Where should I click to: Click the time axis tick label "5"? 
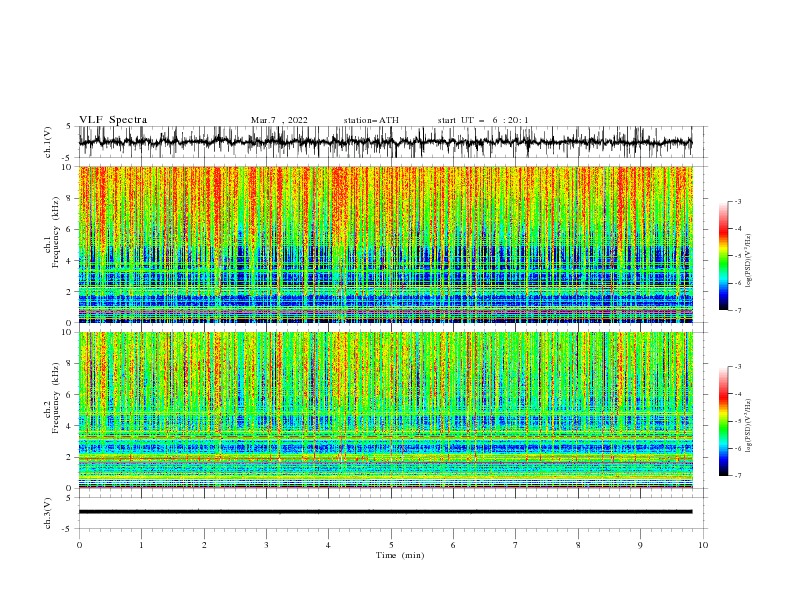click(391, 545)
